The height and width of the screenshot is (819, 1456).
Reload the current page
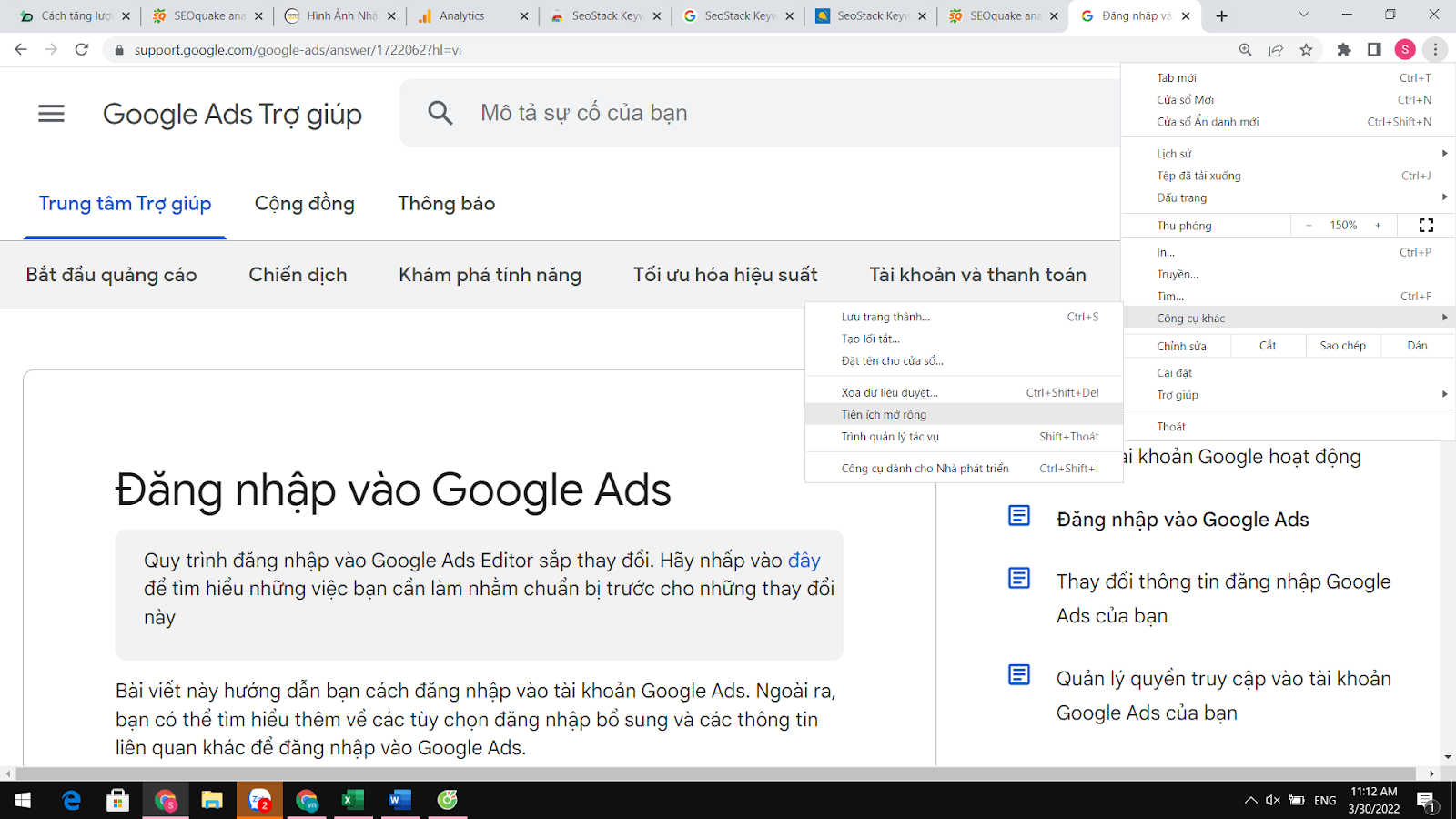point(82,49)
